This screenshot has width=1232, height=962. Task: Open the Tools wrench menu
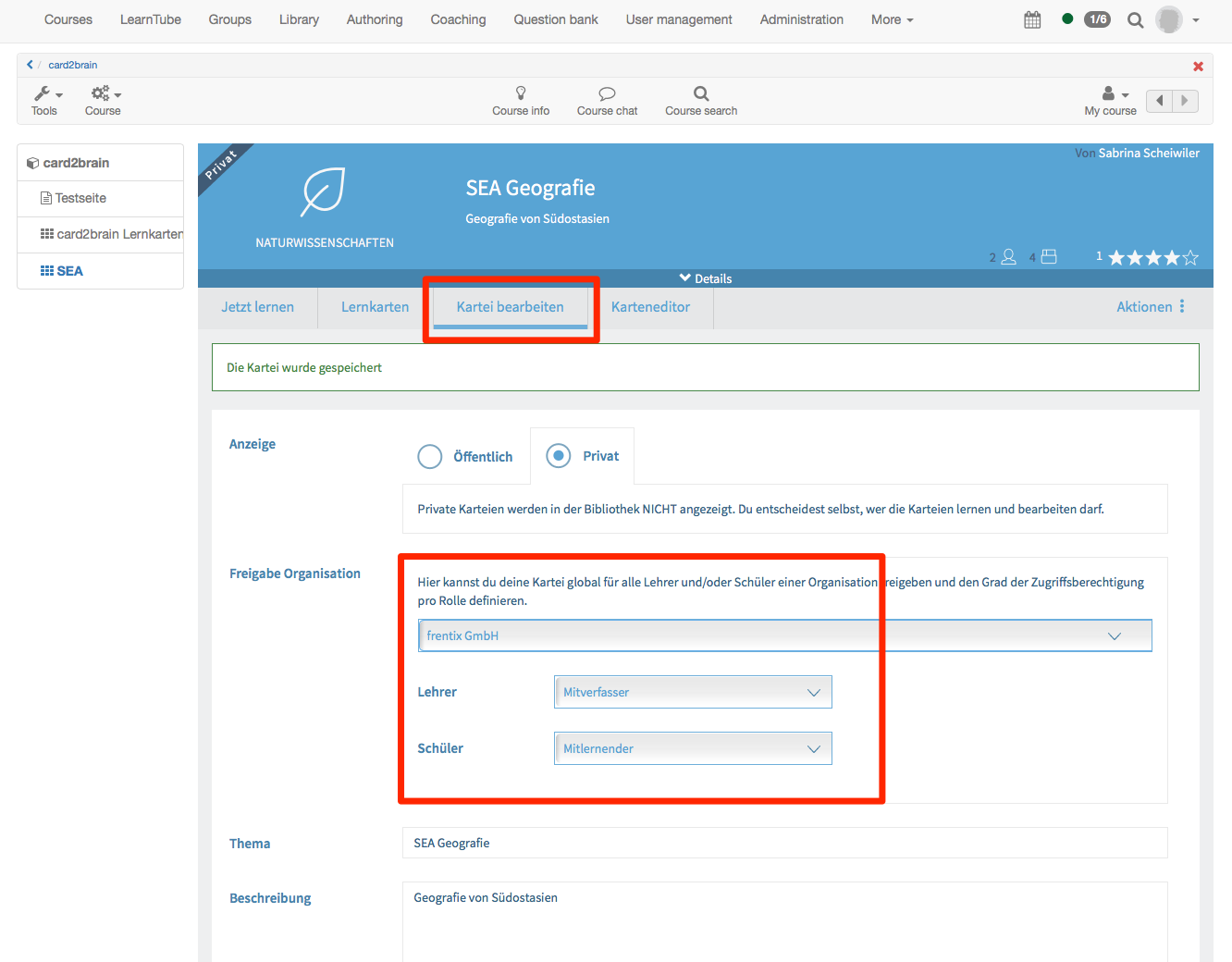pos(47,94)
